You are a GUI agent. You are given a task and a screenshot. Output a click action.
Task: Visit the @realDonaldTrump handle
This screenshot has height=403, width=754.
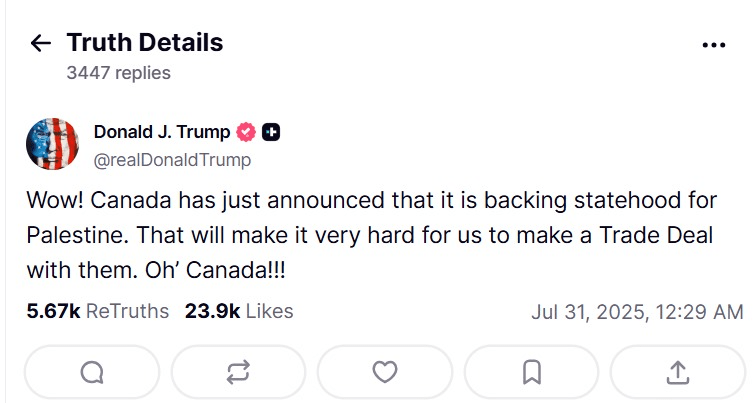[x=172, y=159]
